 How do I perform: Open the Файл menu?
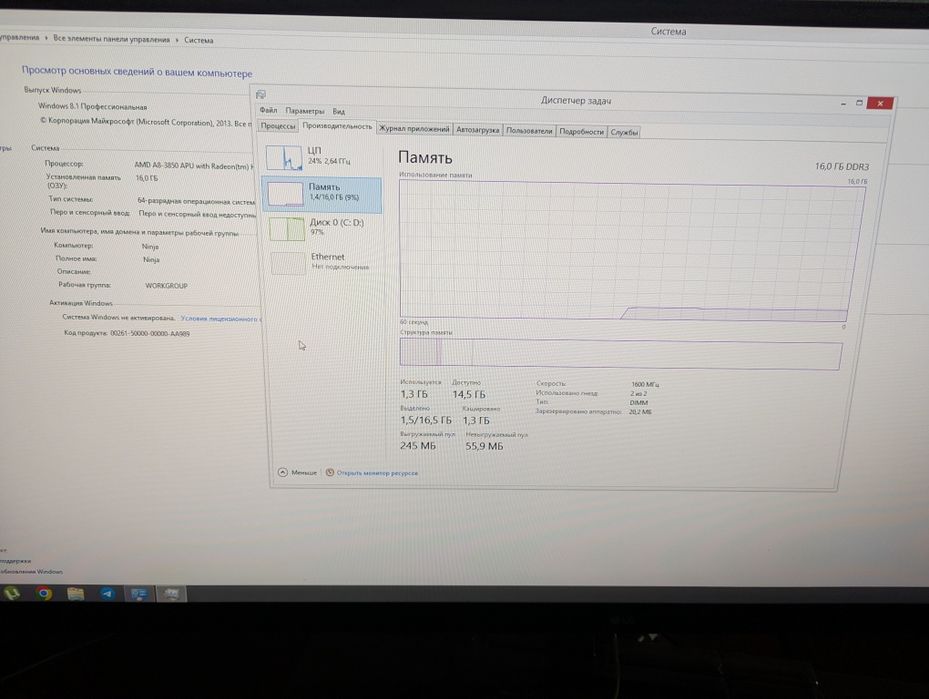click(x=268, y=110)
